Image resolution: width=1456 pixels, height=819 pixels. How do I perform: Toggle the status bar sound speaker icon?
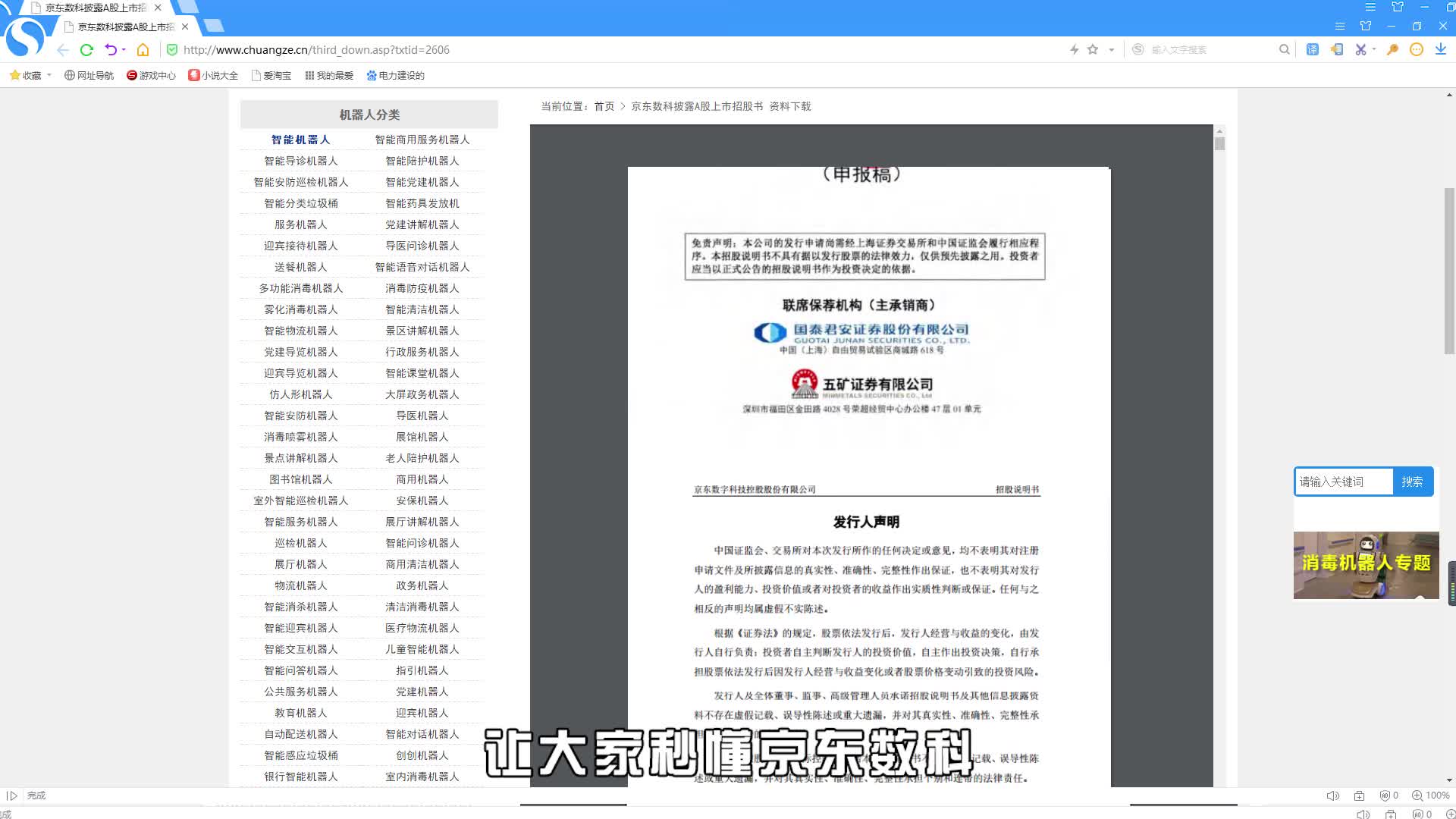click(x=1332, y=795)
